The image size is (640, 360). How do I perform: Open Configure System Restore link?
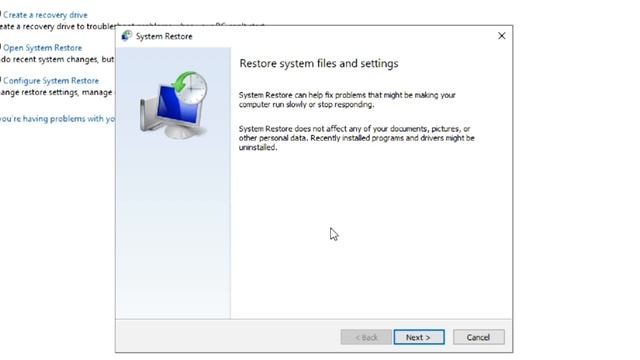click(51, 80)
